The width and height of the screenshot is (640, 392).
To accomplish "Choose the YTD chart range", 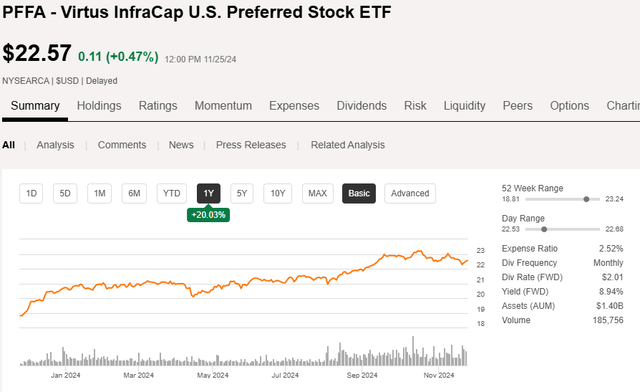I will click(172, 194).
